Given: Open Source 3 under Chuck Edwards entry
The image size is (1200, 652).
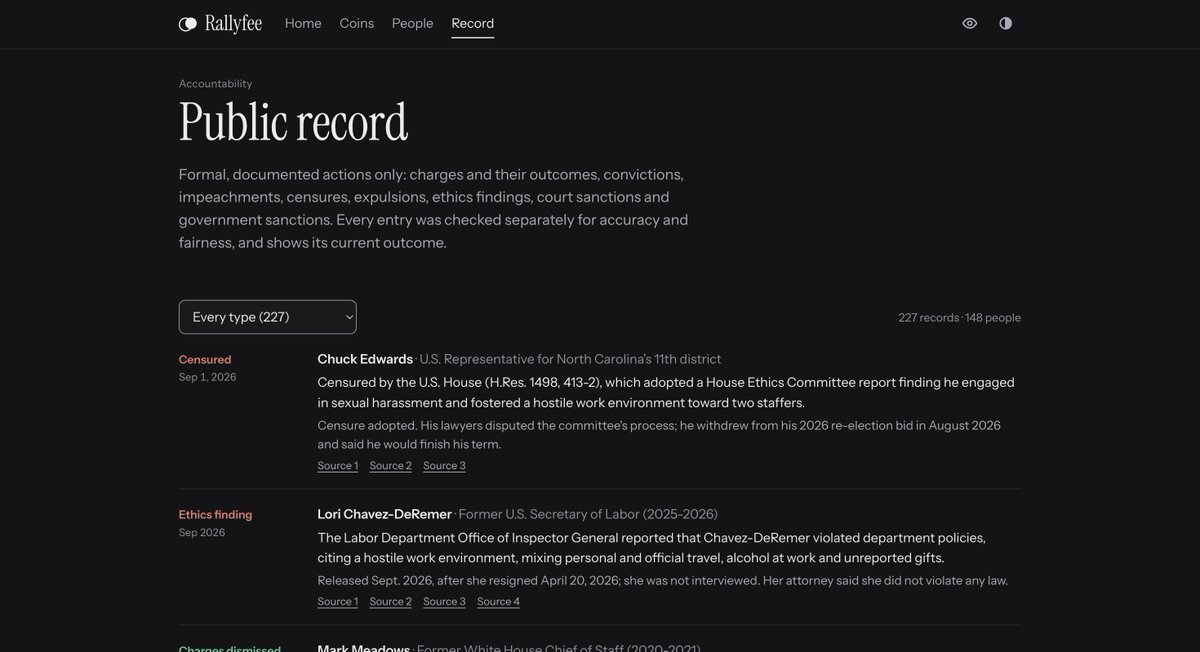Looking at the screenshot, I should point(445,466).
